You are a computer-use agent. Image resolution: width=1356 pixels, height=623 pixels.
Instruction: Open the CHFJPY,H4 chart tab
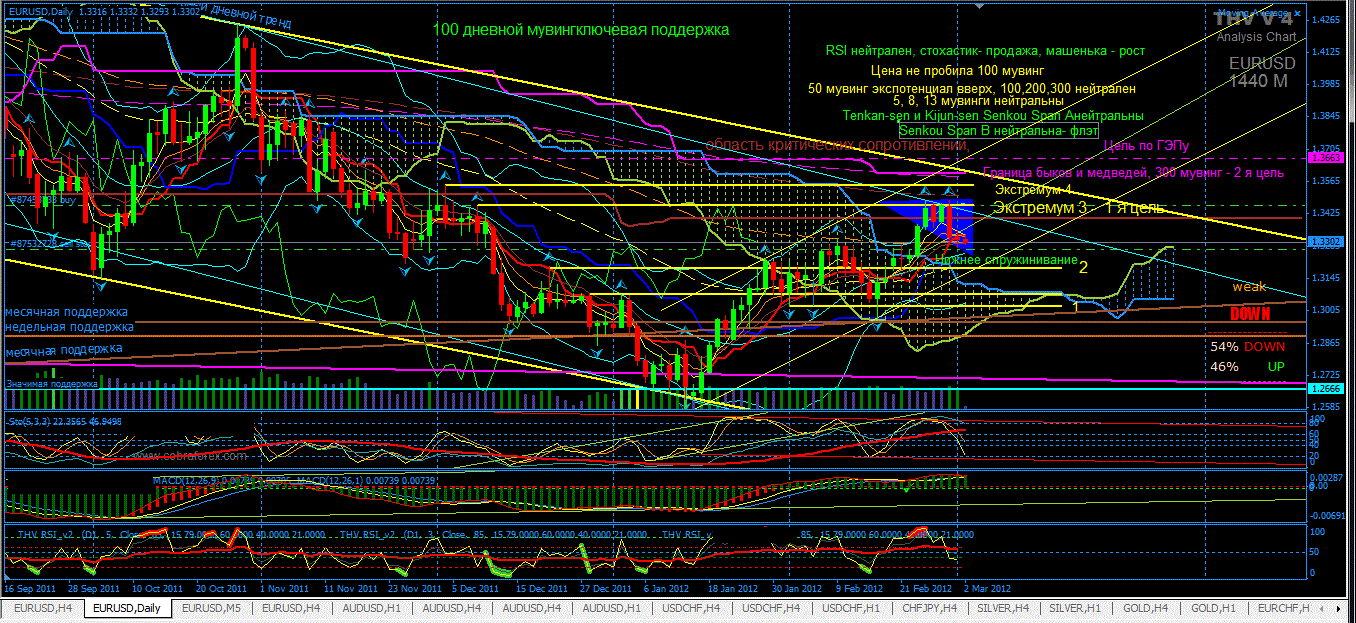(927, 608)
